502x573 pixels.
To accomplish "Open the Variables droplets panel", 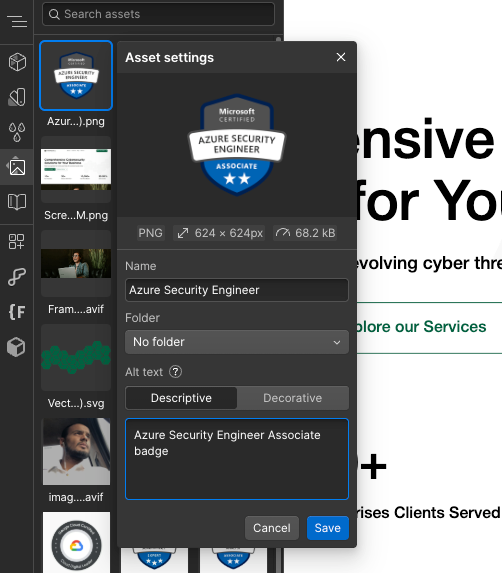I will pyautogui.click(x=17, y=132).
